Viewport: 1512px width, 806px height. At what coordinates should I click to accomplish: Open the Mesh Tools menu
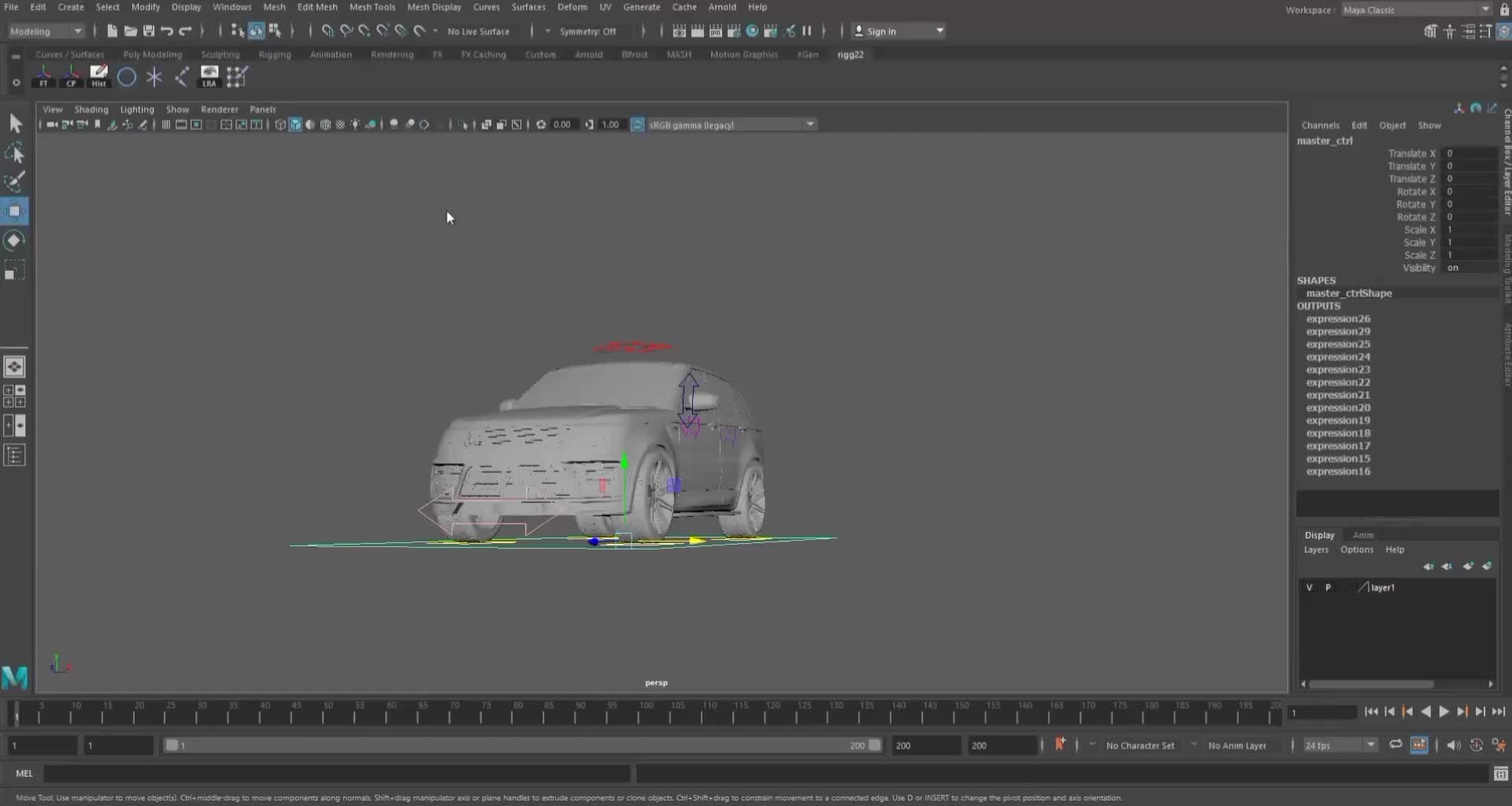click(372, 7)
